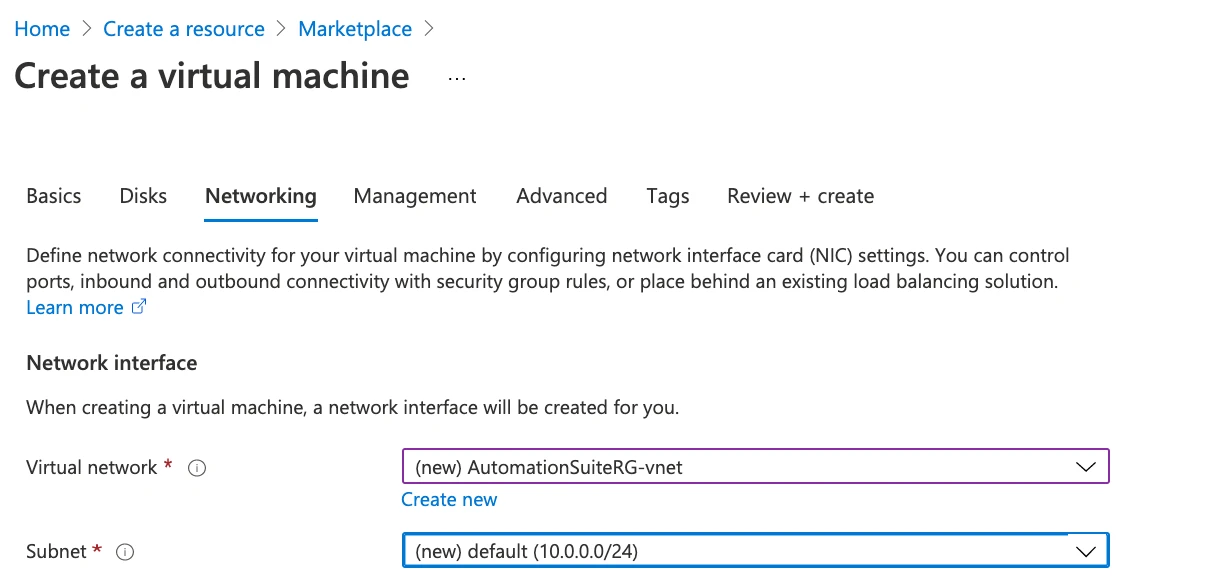Open the AutomationSuiteRG-vnet combo box

755,467
